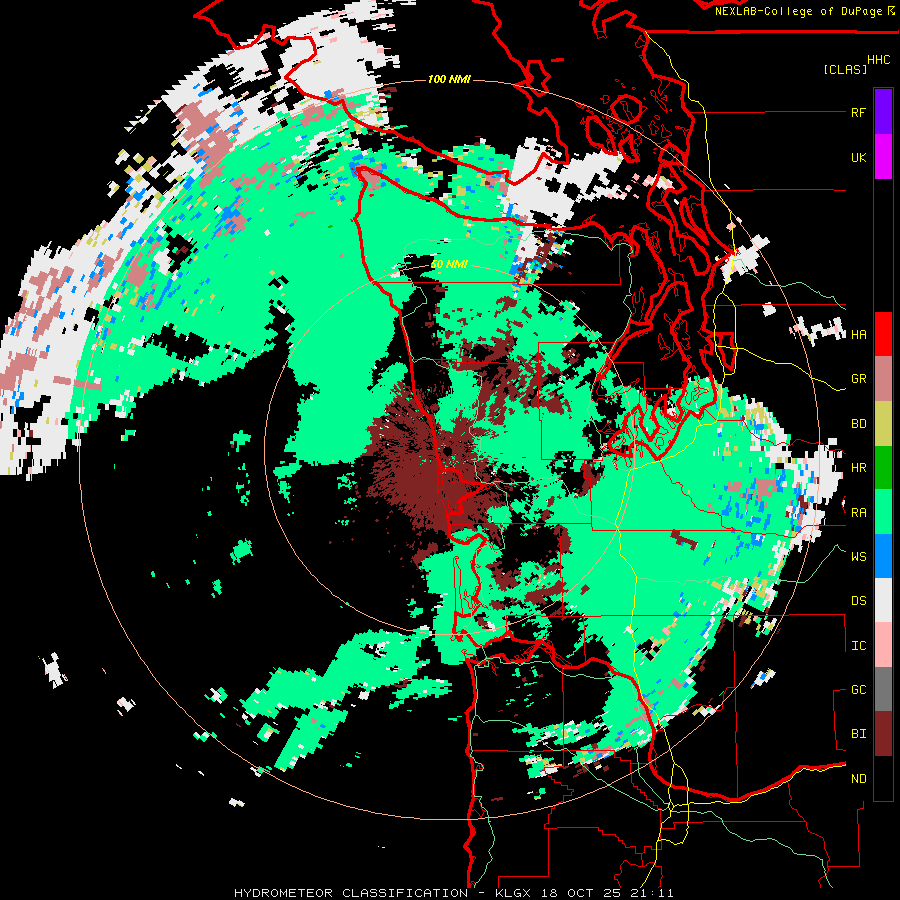Click the HR dark green legend swatch
This screenshot has width=900, height=900.
point(883,467)
